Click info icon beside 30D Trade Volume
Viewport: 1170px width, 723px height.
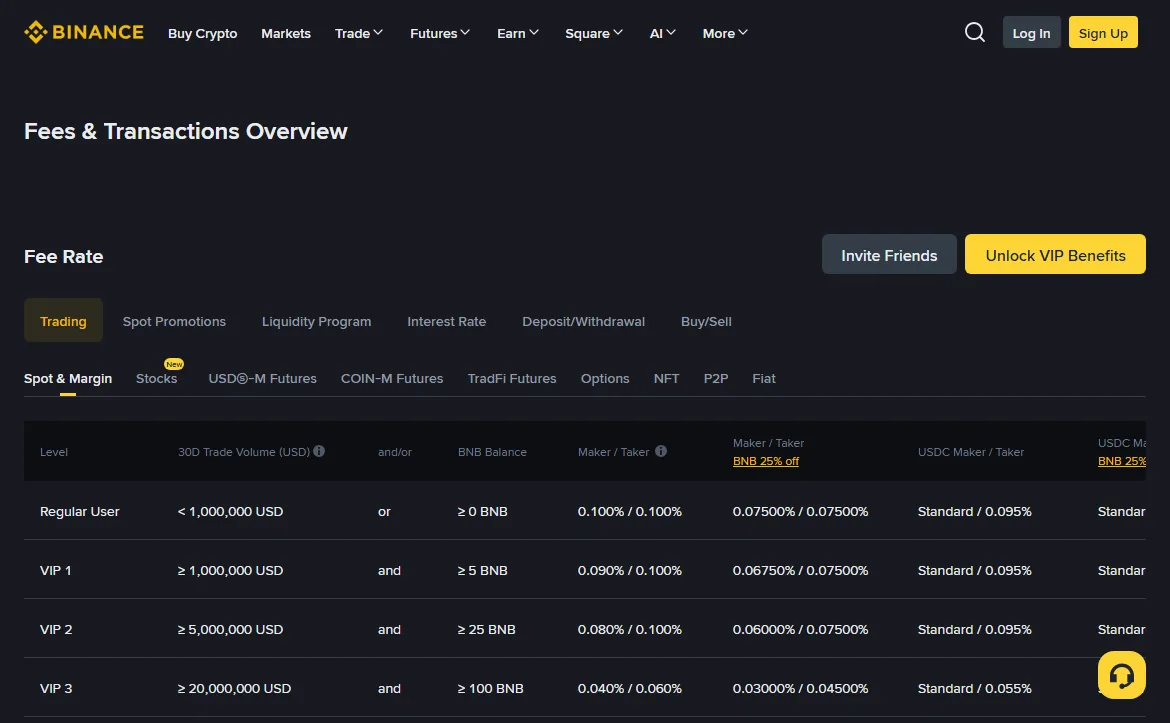pyautogui.click(x=319, y=451)
